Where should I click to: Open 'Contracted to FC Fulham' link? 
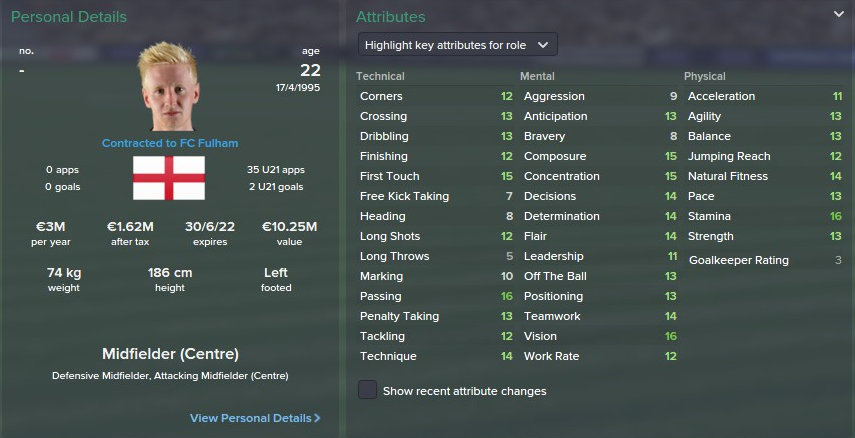click(170, 143)
